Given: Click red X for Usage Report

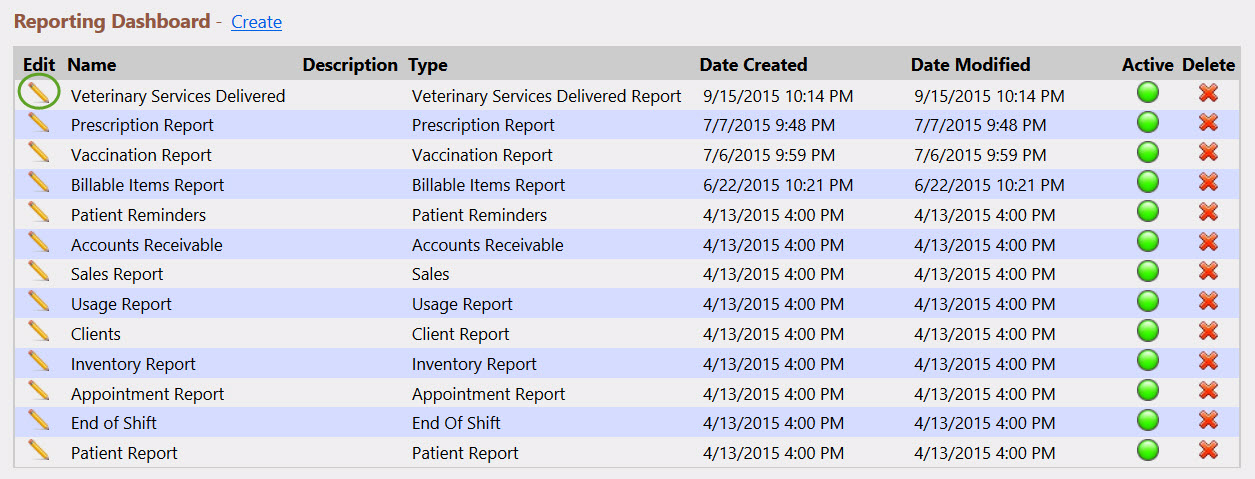Looking at the screenshot, I should coord(1208,301).
